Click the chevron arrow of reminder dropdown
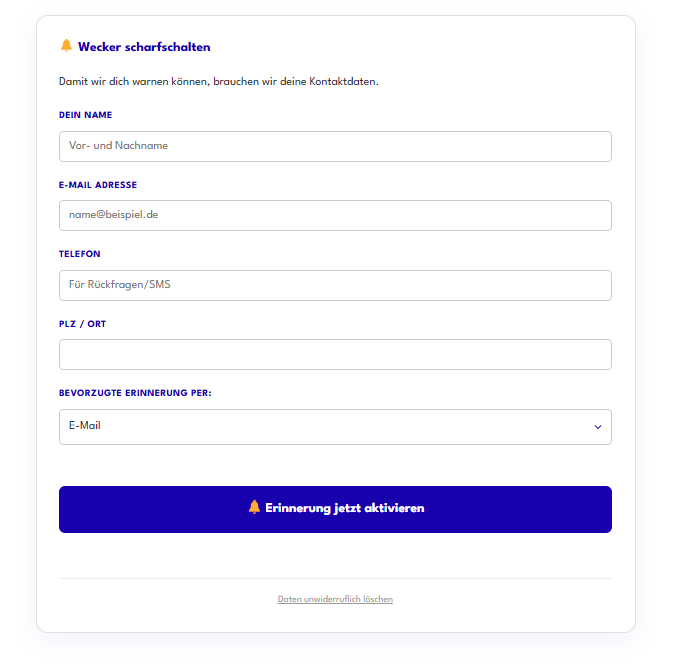Screen dimensions: 676x672 598,427
